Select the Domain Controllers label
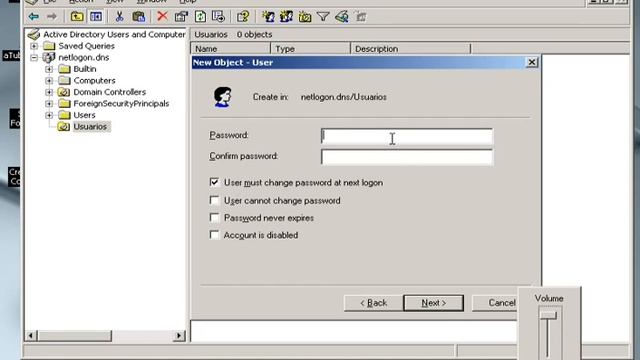 (x=109, y=92)
